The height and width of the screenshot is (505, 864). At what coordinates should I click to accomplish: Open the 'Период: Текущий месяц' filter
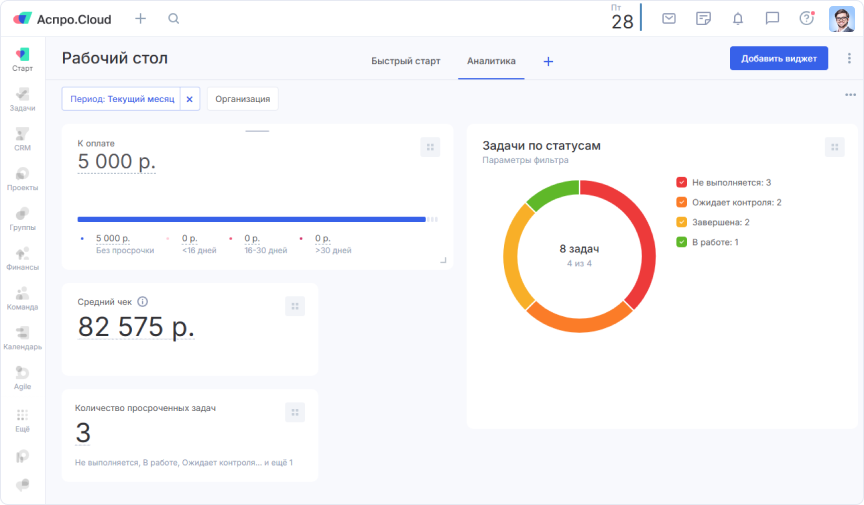tap(122, 99)
